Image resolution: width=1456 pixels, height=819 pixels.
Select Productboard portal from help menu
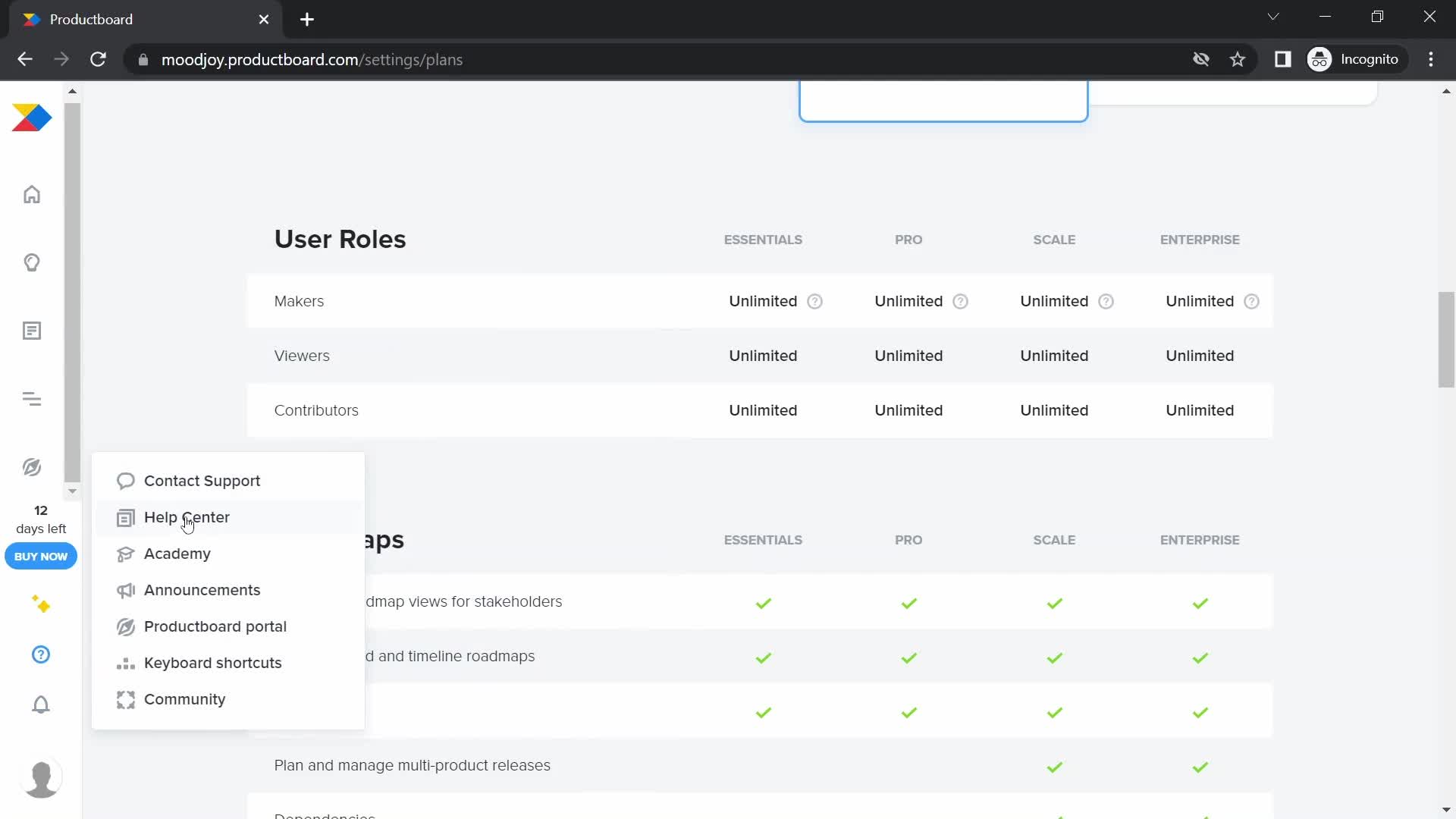[228, 626]
